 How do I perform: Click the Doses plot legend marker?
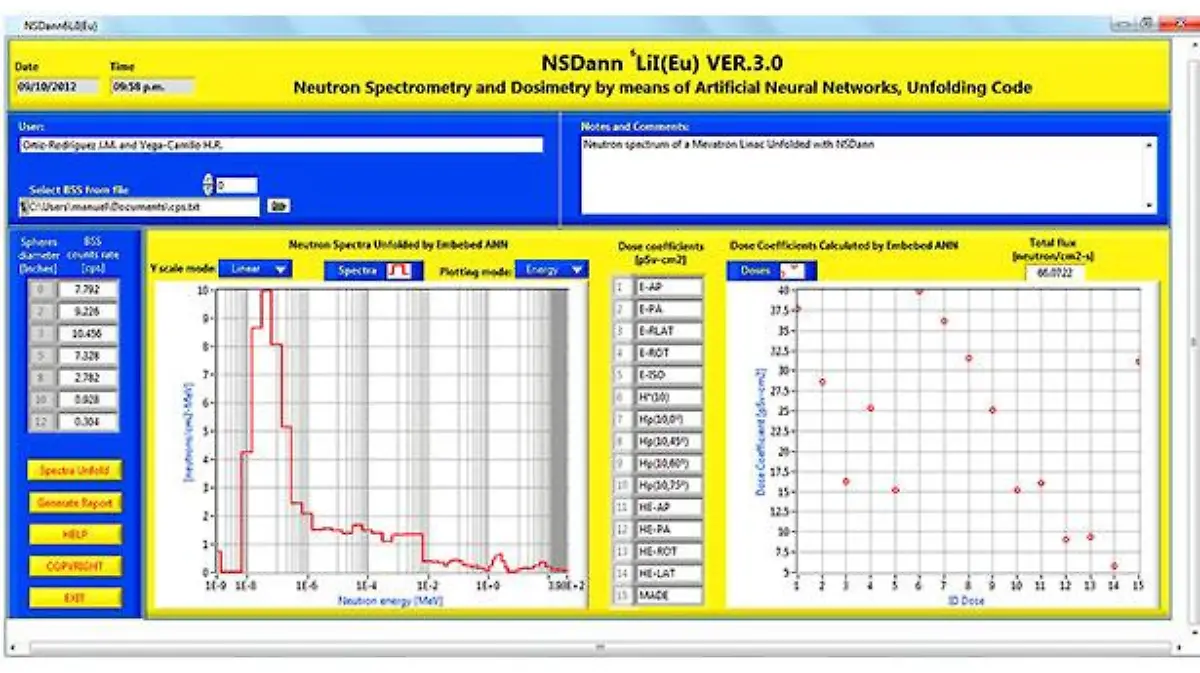(x=789, y=271)
